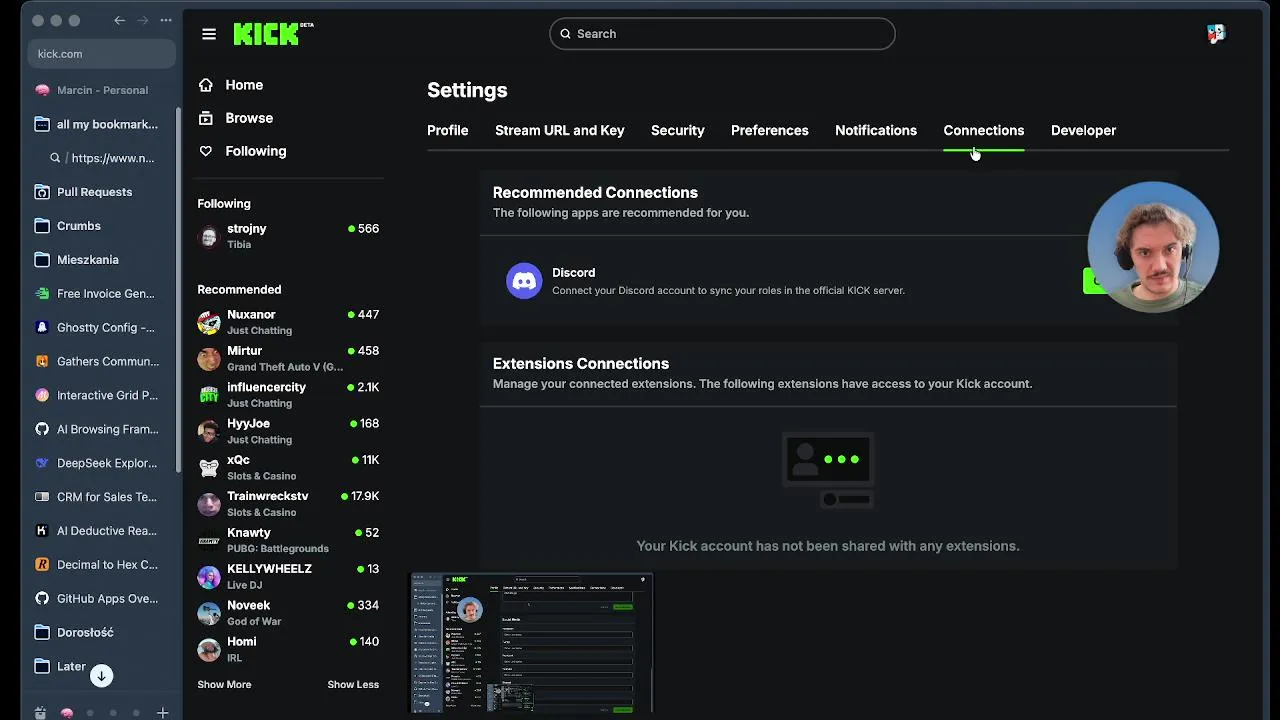Screen dimensions: 1280x720
Task: Click strojny's channel avatar
Action: click(x=209, y=236)
